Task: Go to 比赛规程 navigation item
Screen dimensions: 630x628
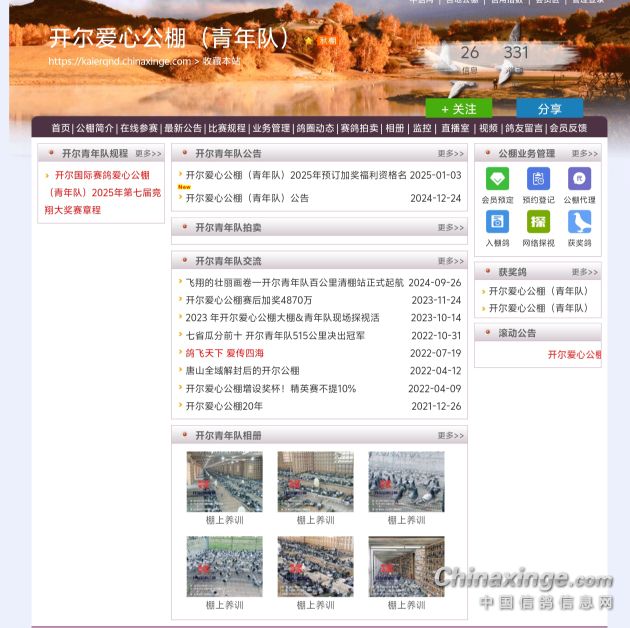Action: tap(227, 128)
